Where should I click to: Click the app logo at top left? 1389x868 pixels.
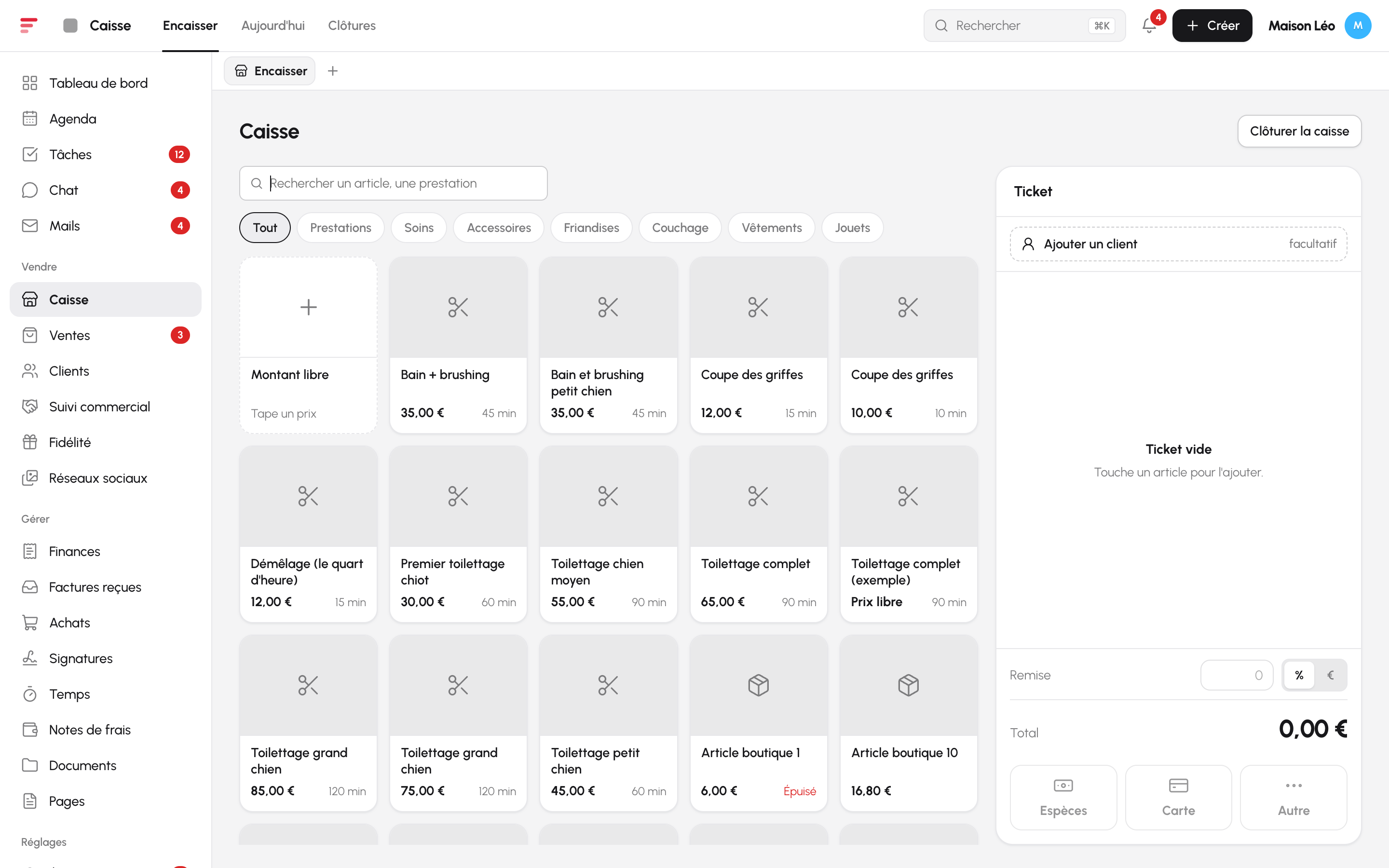29,25
